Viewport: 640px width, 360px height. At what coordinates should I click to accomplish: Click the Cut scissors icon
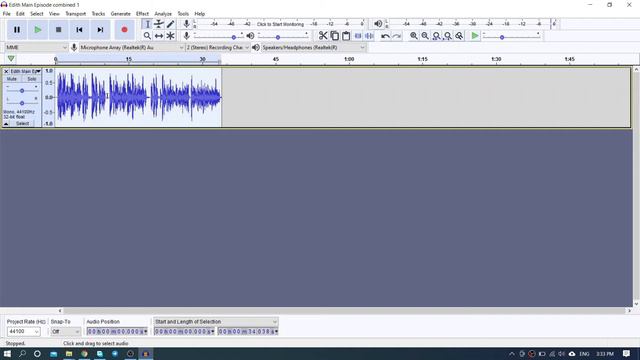pos(323,36)
